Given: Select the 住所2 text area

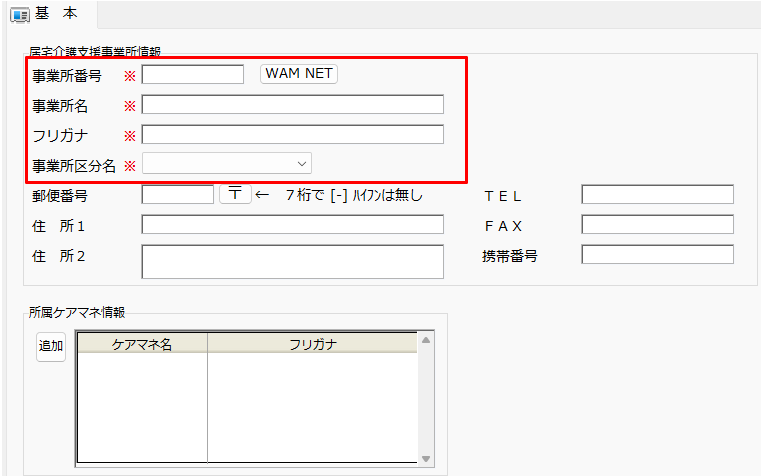Looking at the screenshot, I should click(293, 262).
